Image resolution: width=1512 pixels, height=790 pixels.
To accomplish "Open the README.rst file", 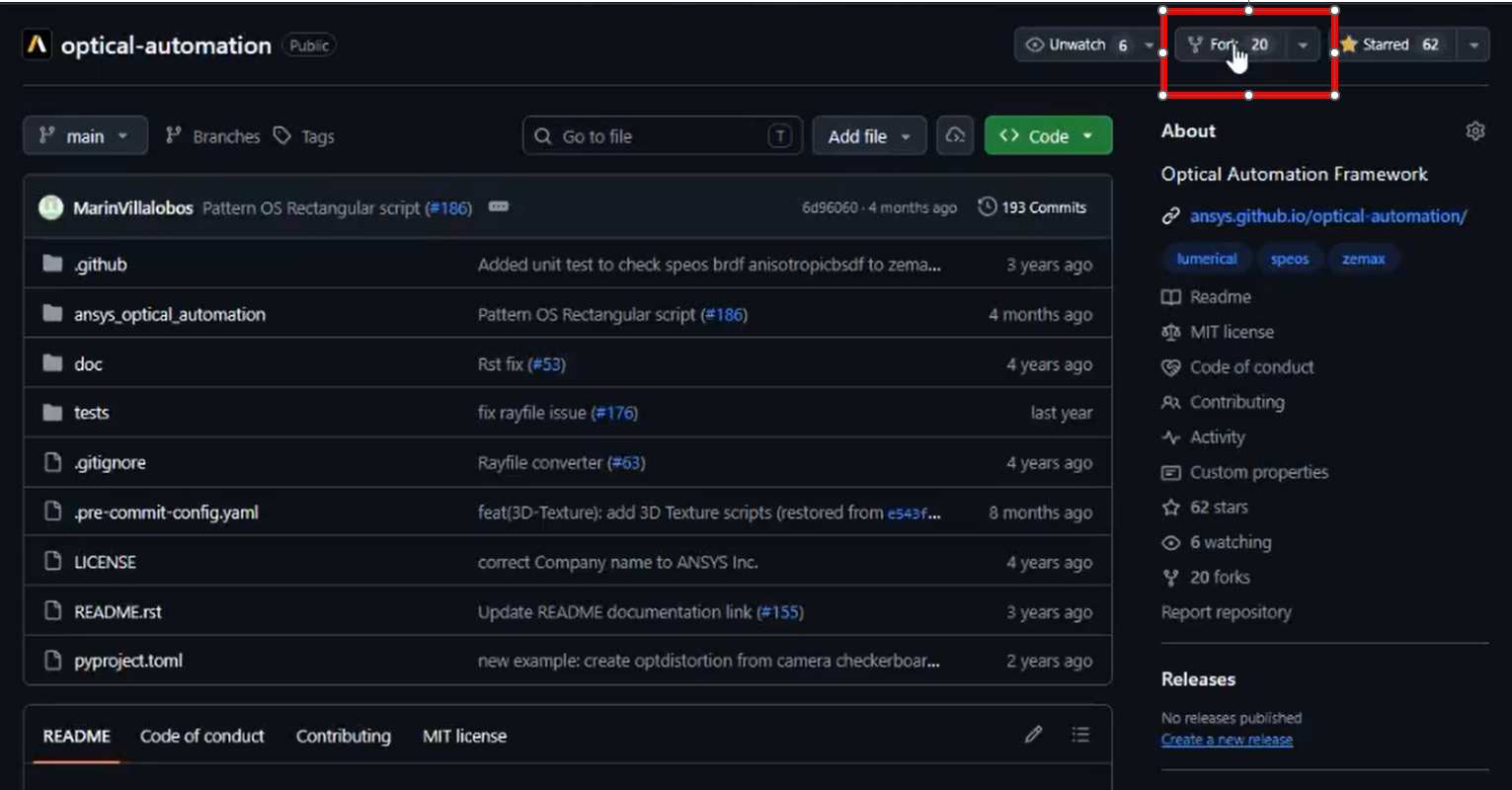I will pyautogui.click(x=118, y=611).
